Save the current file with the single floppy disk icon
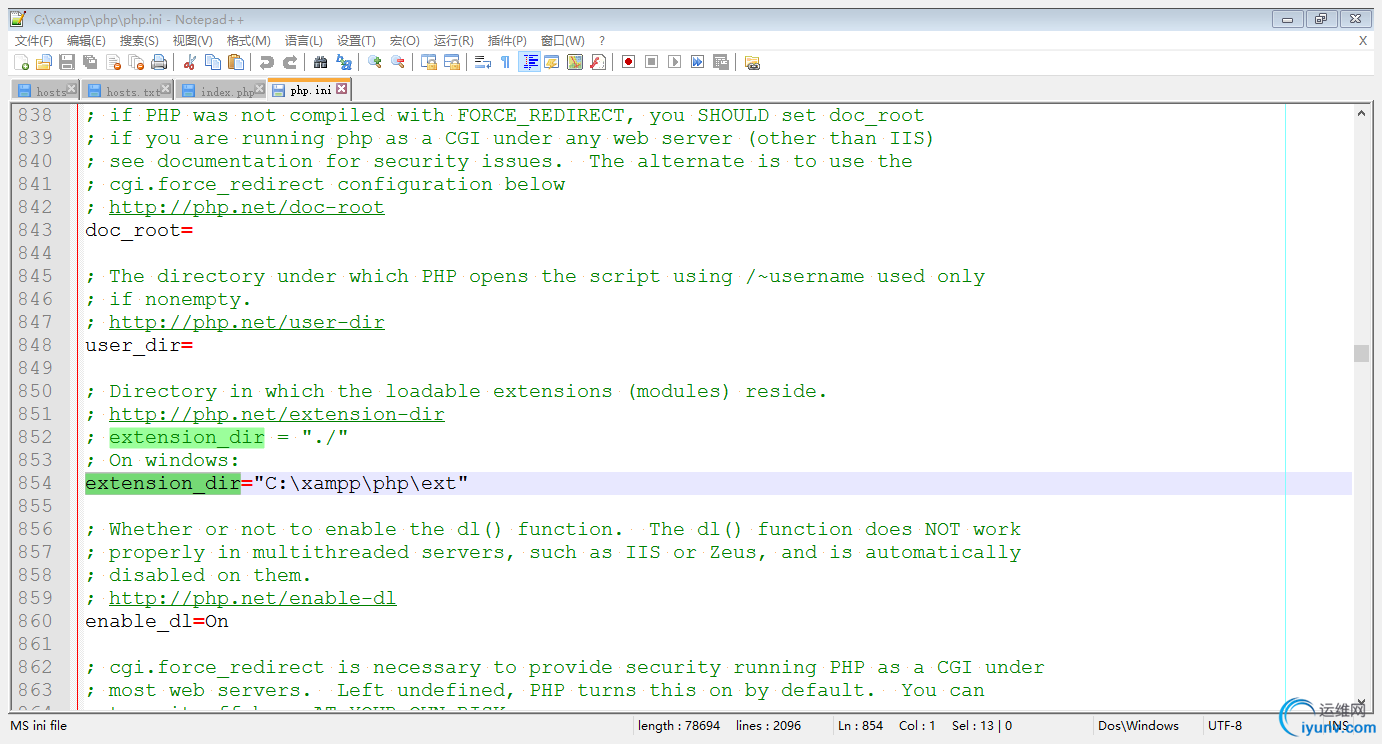 [67, 62]
